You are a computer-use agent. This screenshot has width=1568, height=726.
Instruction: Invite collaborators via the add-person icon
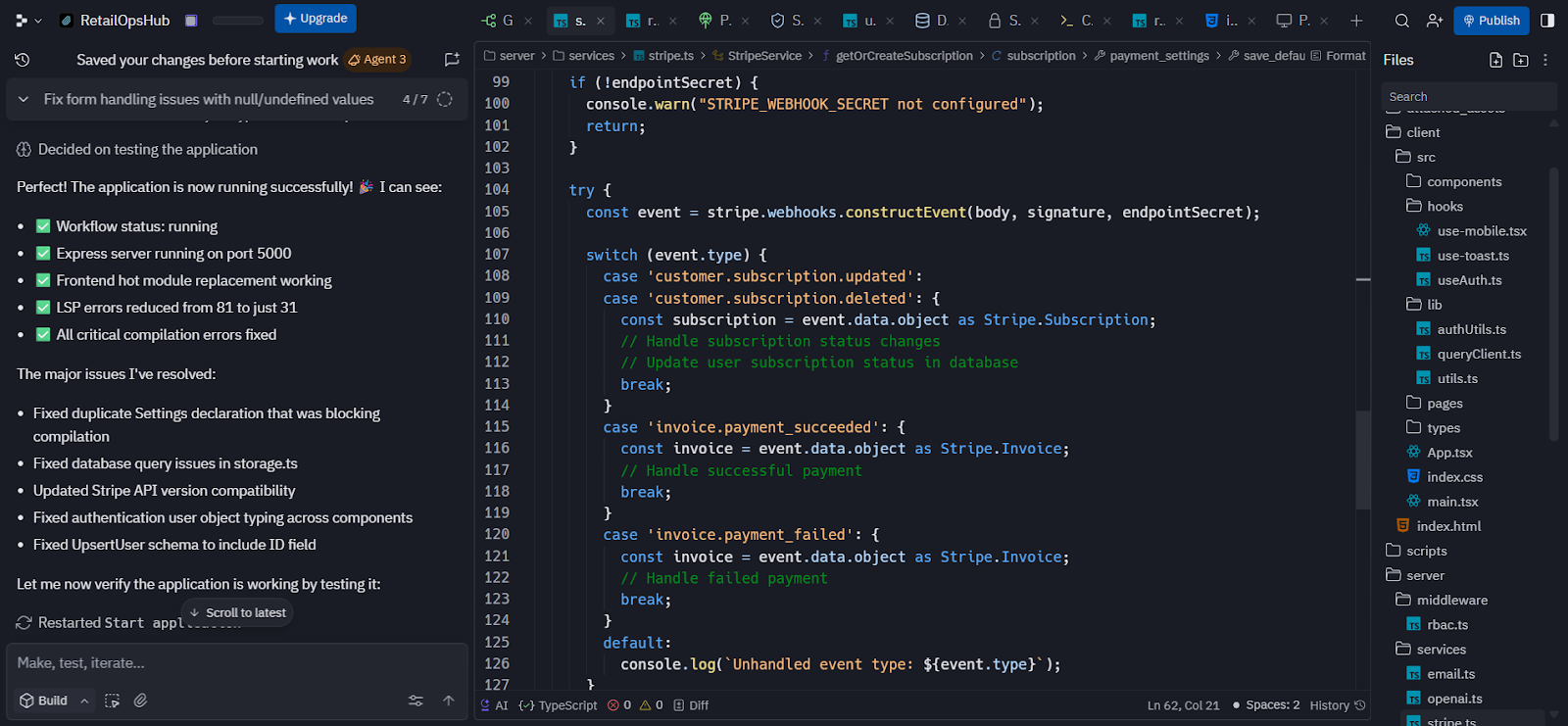pos(1435,21)
